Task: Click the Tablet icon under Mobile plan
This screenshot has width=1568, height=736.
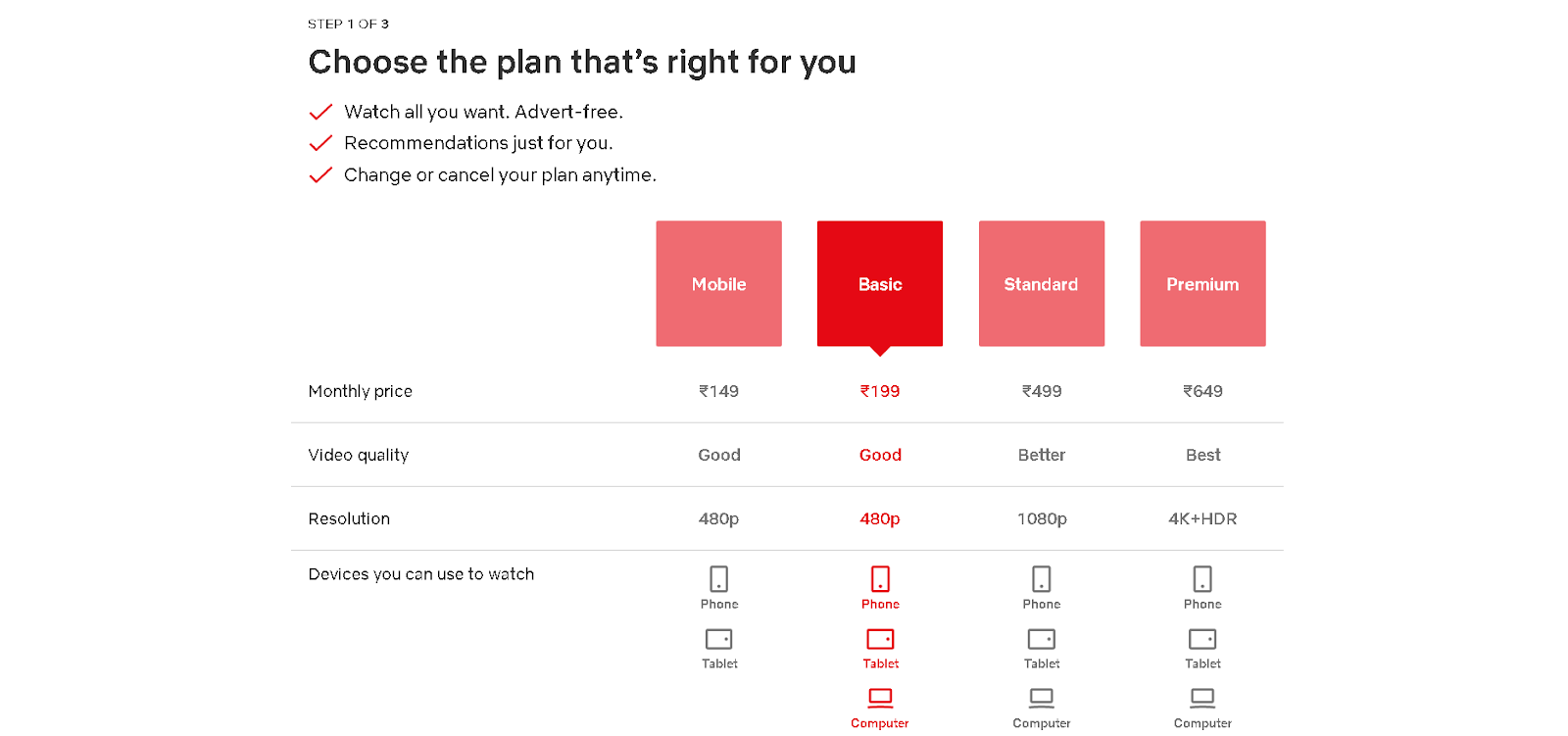Action: tap(719, 639)
